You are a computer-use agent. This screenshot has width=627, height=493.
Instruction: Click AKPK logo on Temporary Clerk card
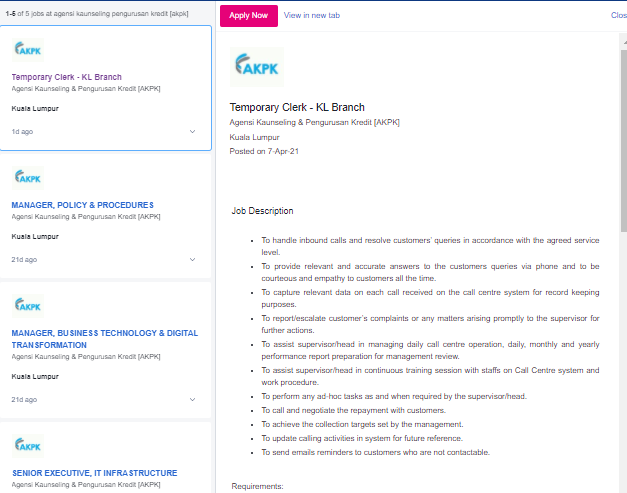[28, 50]
